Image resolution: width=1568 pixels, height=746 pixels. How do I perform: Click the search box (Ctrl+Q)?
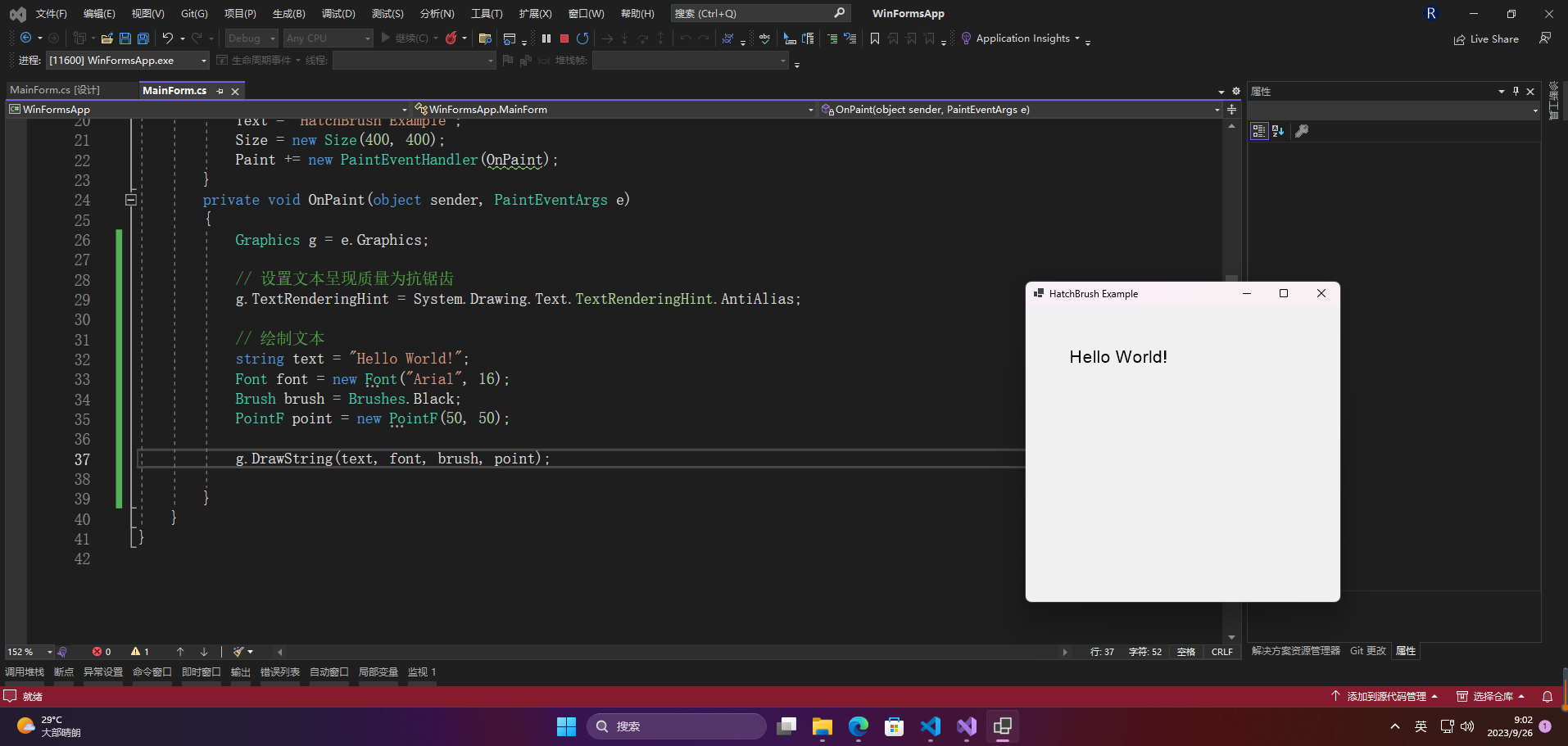click(759, 13)
